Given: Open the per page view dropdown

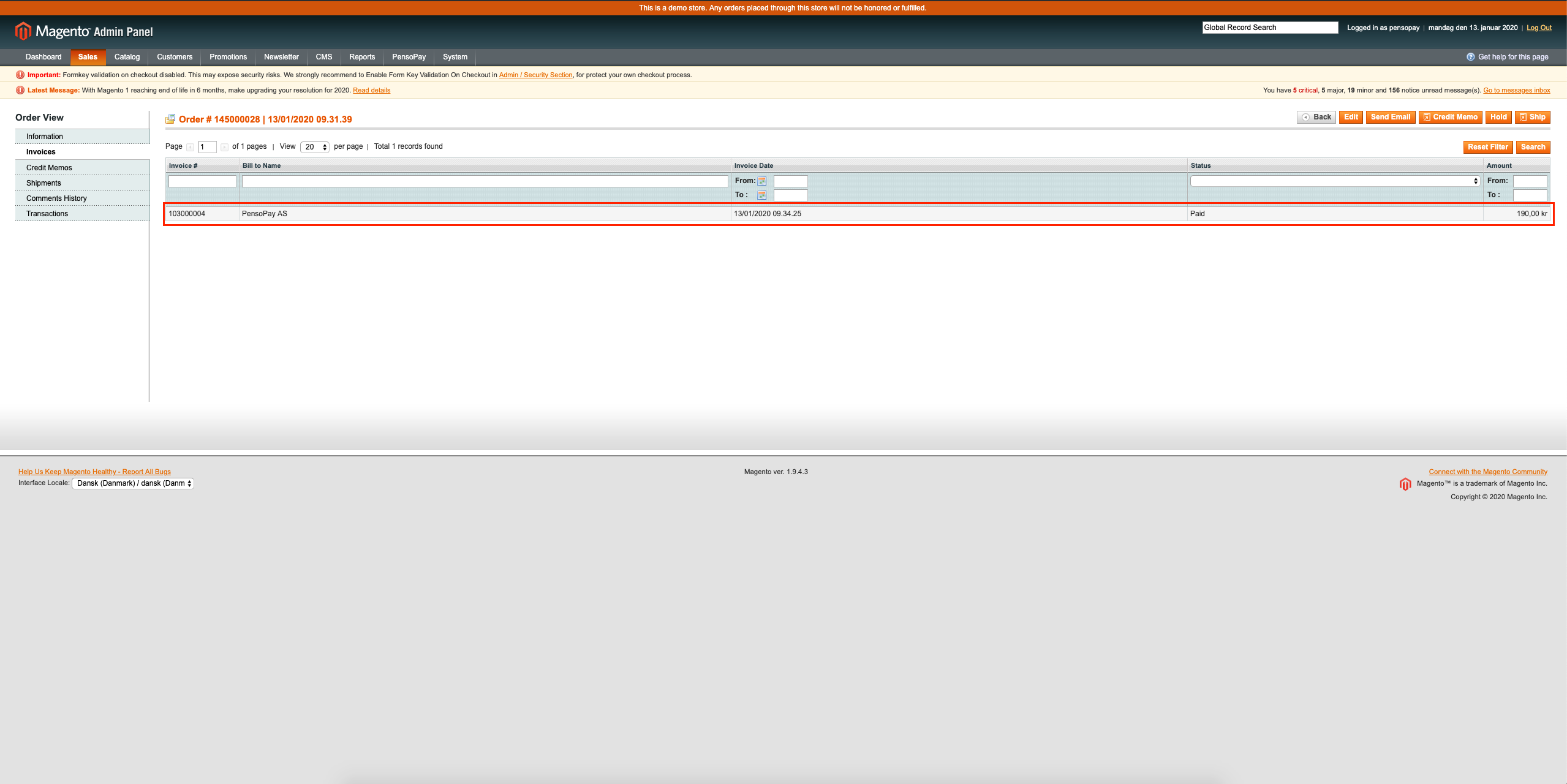Looking at the screenshot, I should pos(315,147).
